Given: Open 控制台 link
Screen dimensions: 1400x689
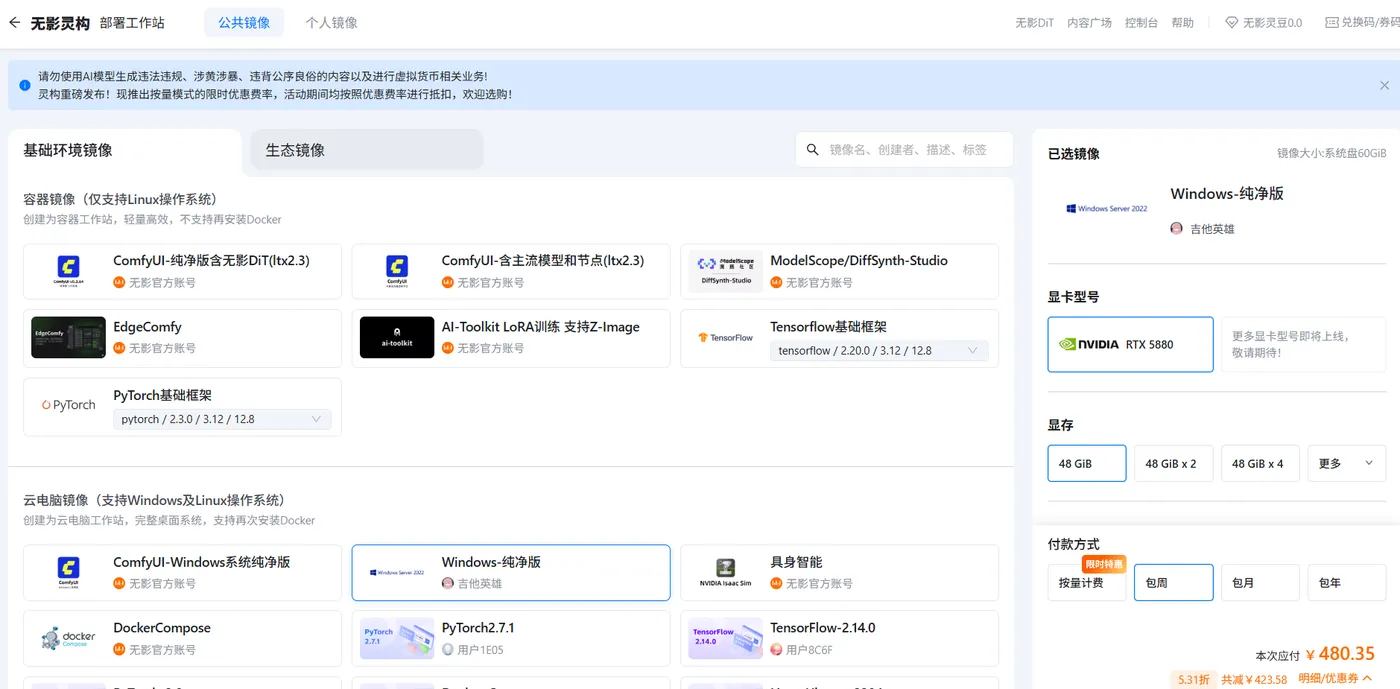Looking at the screenshot, I should 1141,22.
